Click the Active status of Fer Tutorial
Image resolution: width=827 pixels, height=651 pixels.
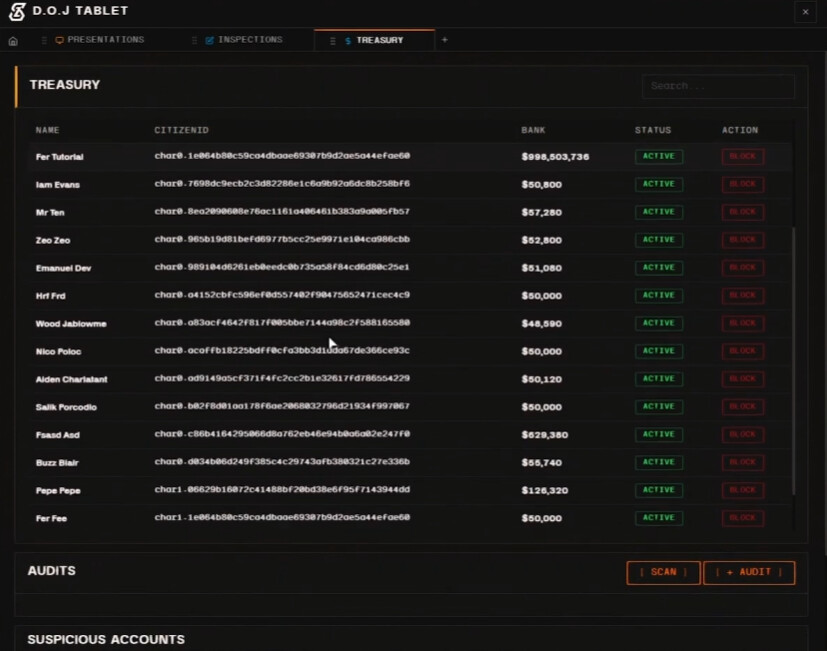pos(659,156)
